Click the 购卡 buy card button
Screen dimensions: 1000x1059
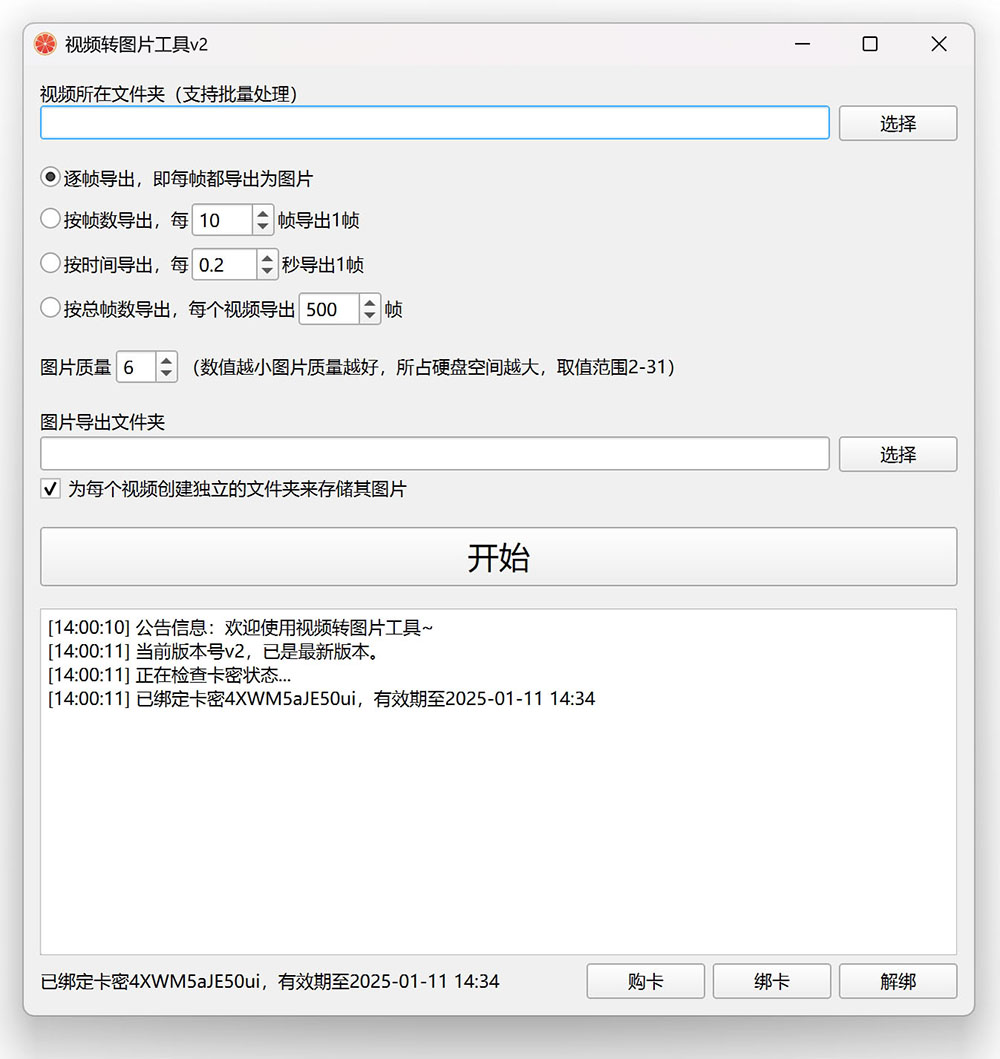(x=645, y=981)
